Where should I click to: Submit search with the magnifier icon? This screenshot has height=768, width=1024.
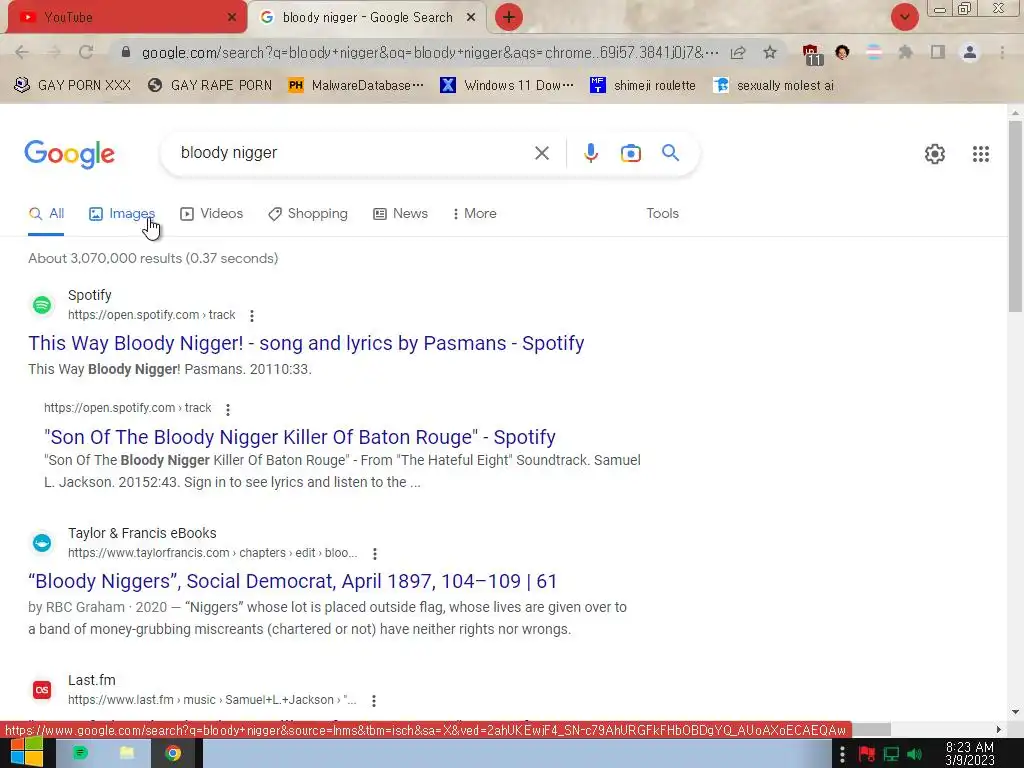(x=670, y=153)
